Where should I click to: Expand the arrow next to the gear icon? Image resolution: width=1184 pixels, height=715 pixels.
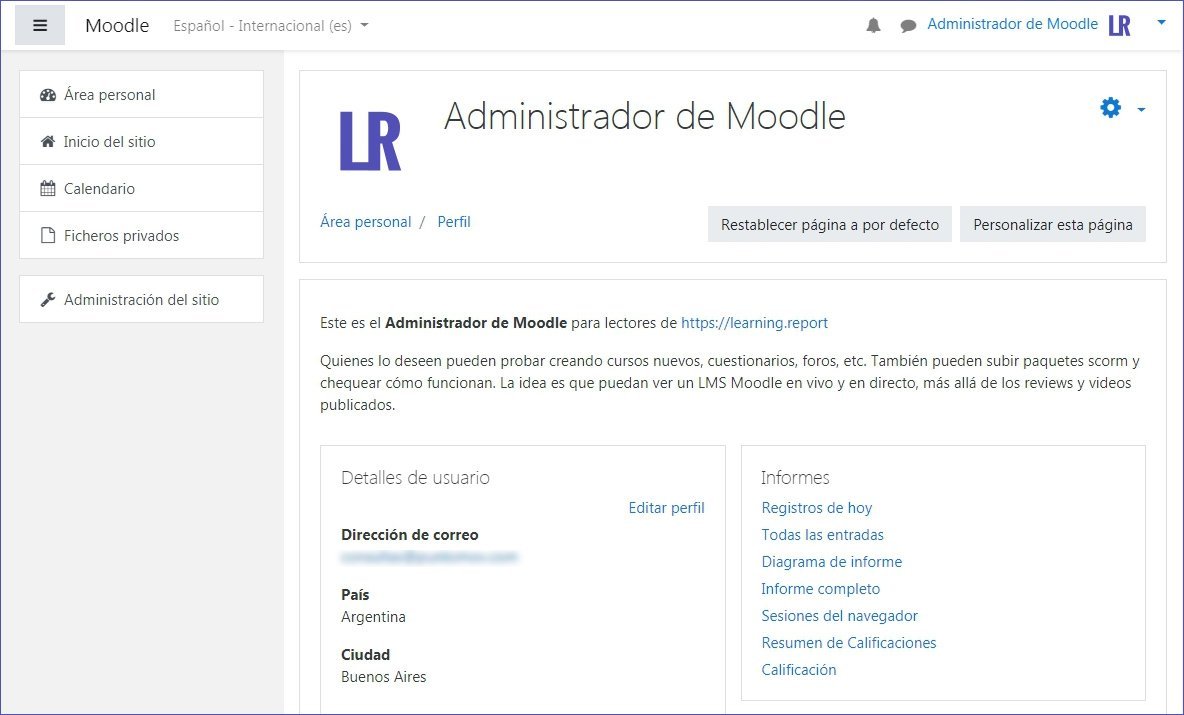coord(1141,110)
